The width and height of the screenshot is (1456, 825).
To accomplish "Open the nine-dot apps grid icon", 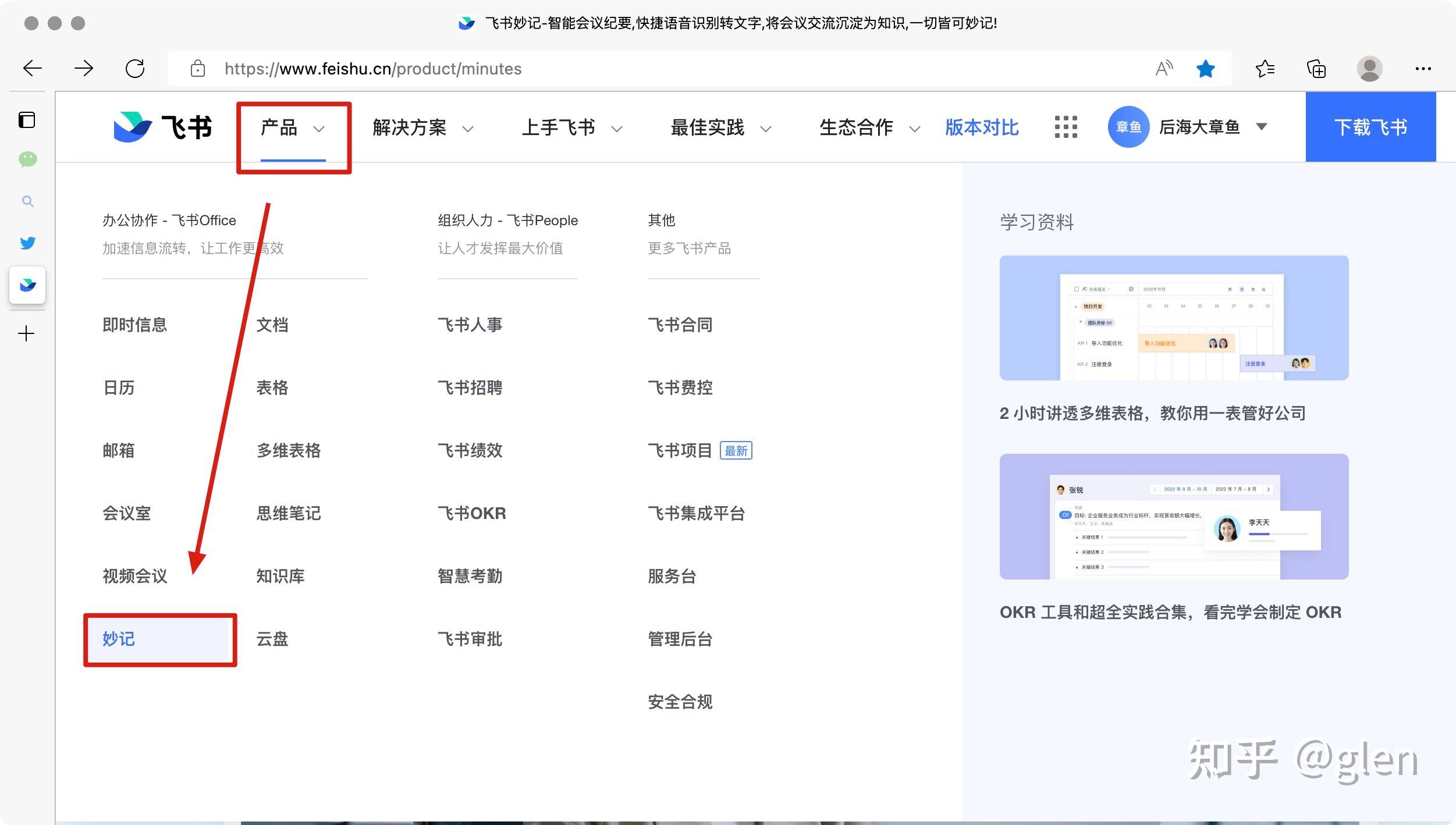I will (1066, 127).
